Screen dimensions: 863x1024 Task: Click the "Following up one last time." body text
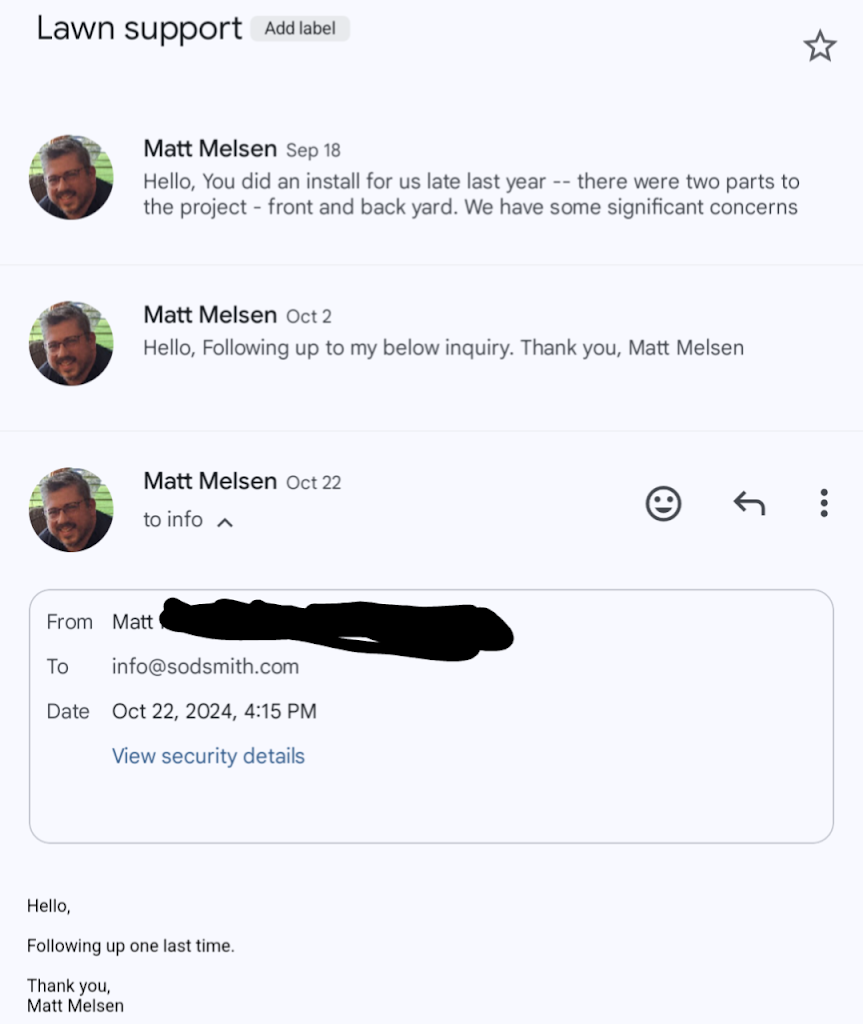(x=130, y=945)
